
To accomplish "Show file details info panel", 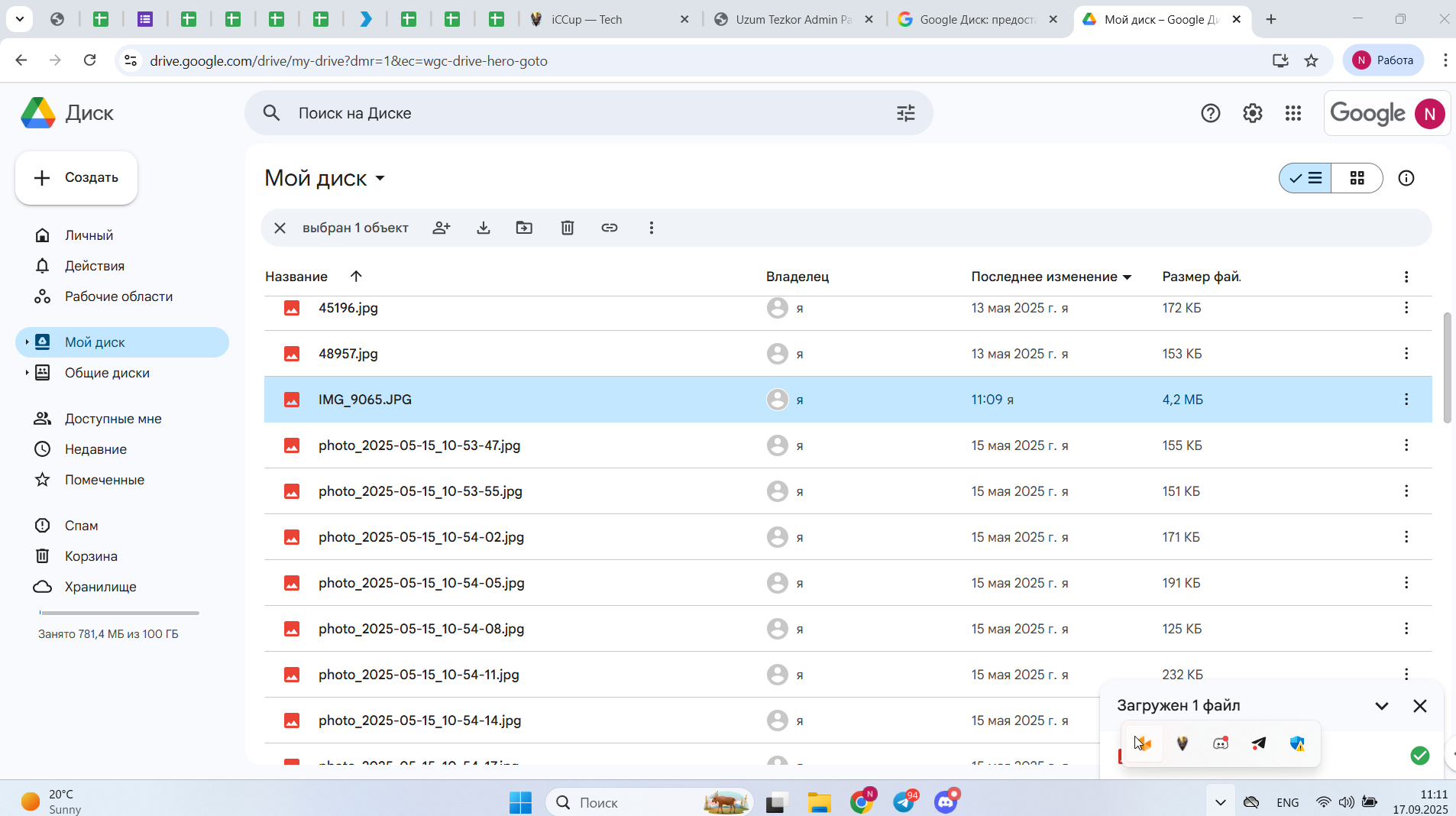I will click(x=1406, y=178).
